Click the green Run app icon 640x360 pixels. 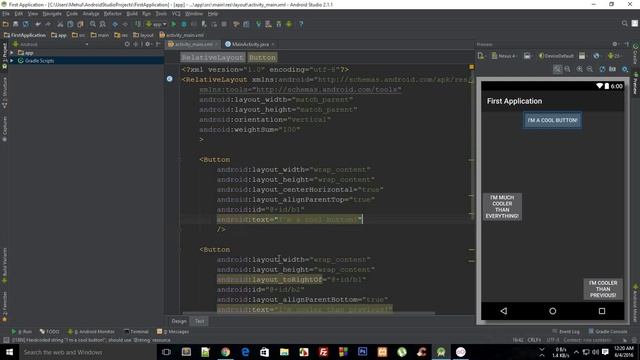pos(174,24)
